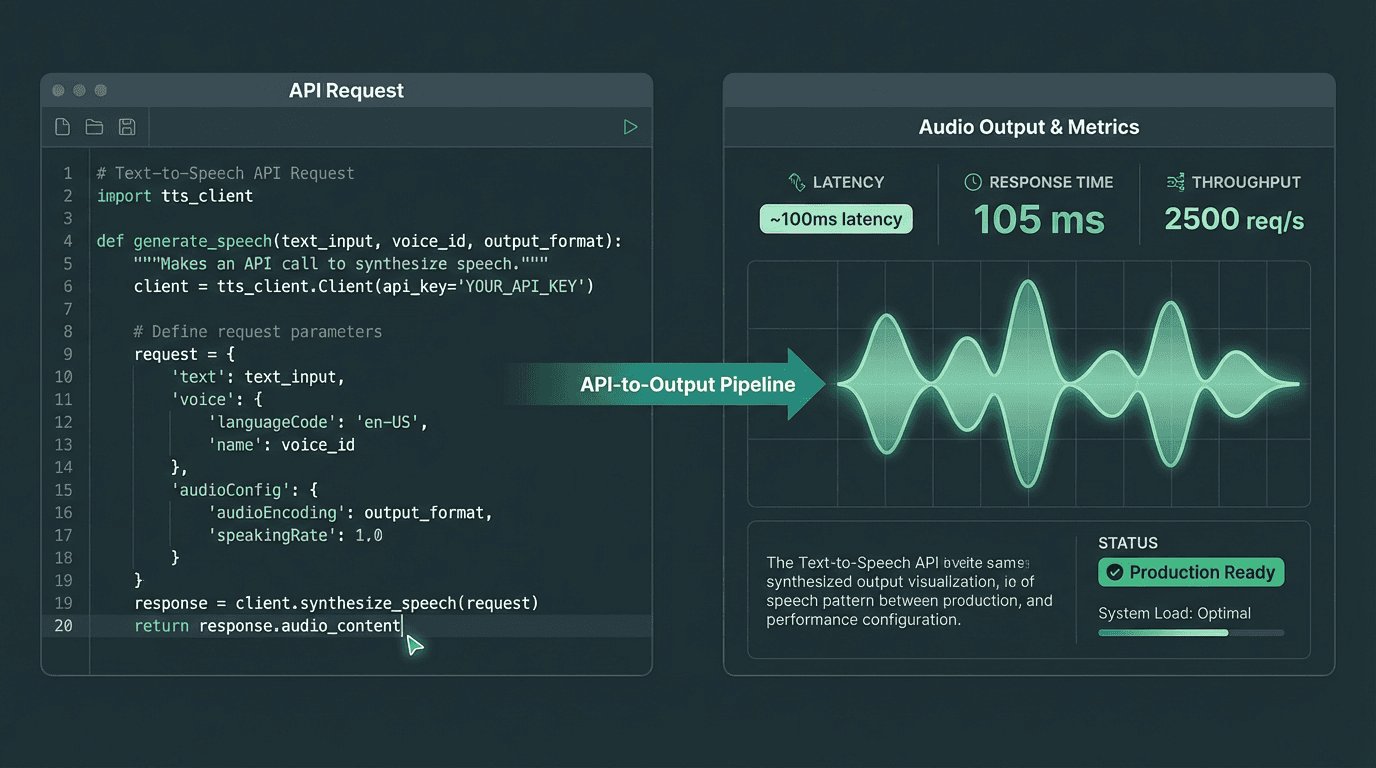Click the # Define request parameters comment
The height and width of the screenshot is (768, 1376).
point(258,331)
